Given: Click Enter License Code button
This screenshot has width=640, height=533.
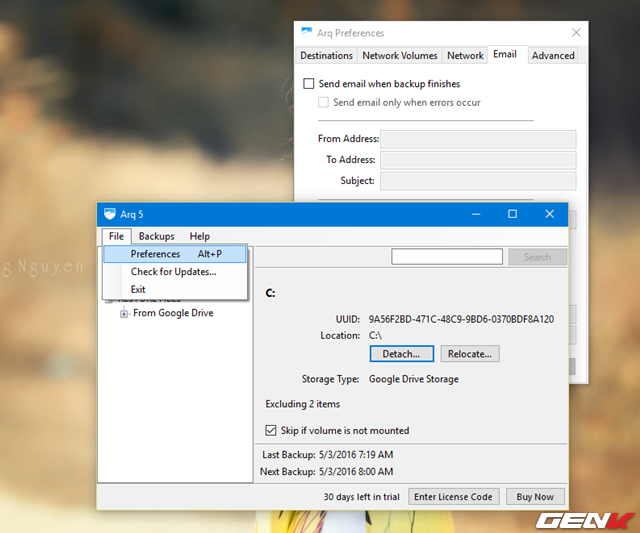Looking at the screenshot, I should (x=453, y=497).
